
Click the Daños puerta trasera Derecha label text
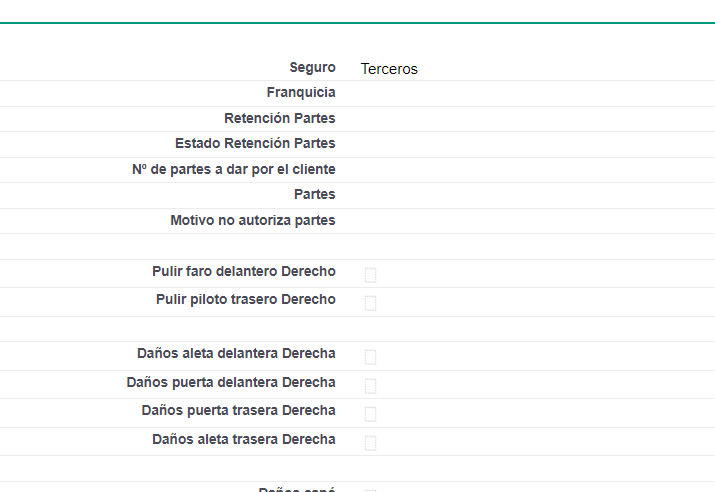click(238, 410)
